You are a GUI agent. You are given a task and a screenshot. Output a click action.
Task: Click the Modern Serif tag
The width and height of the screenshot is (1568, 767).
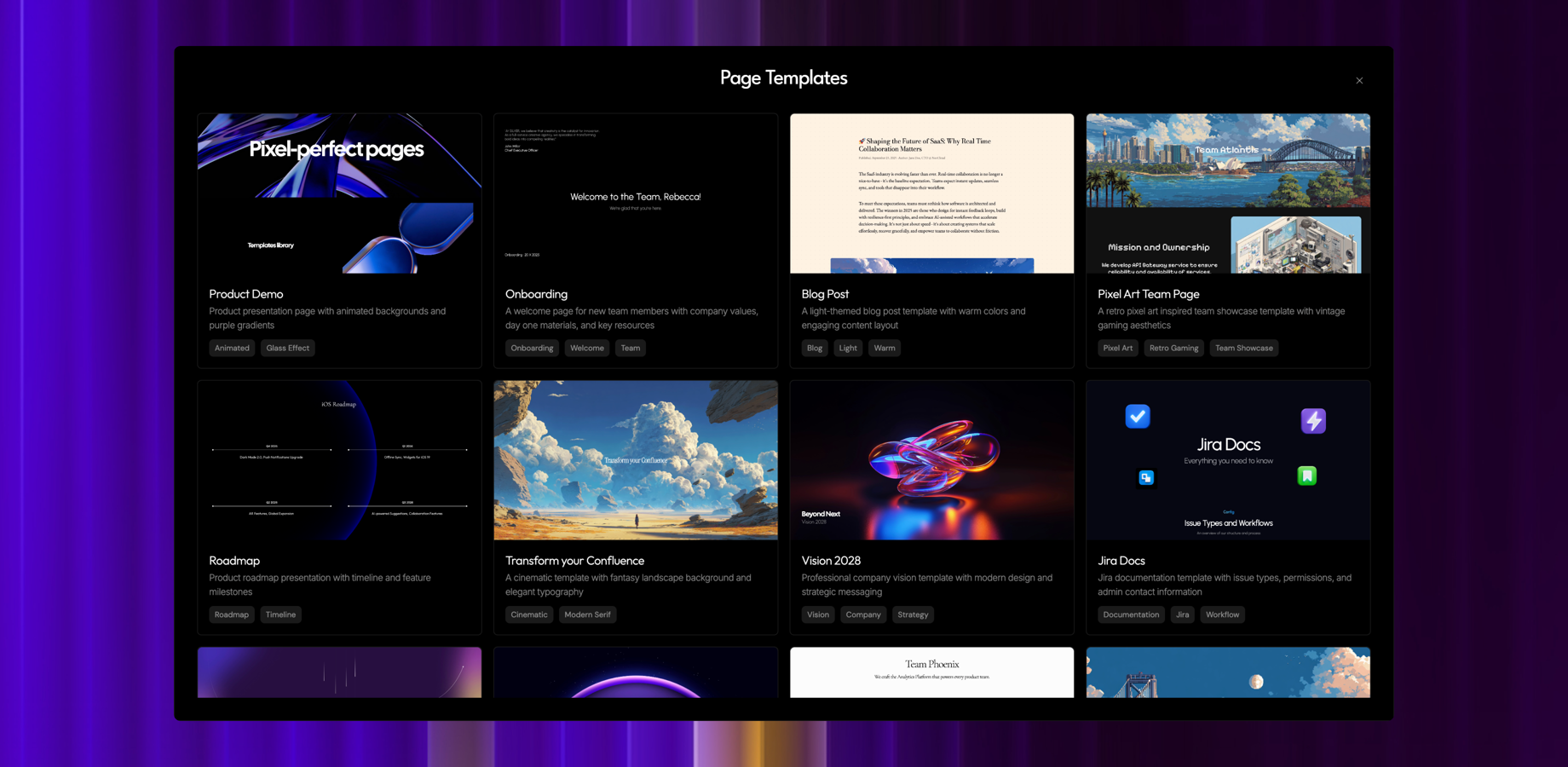coord(587,614)
